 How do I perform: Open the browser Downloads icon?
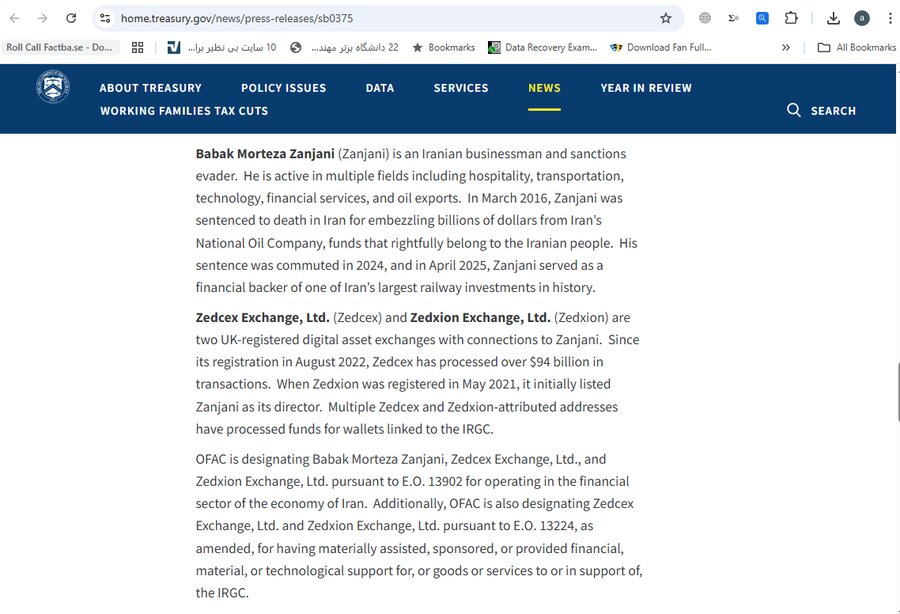[x=834, y=18]
